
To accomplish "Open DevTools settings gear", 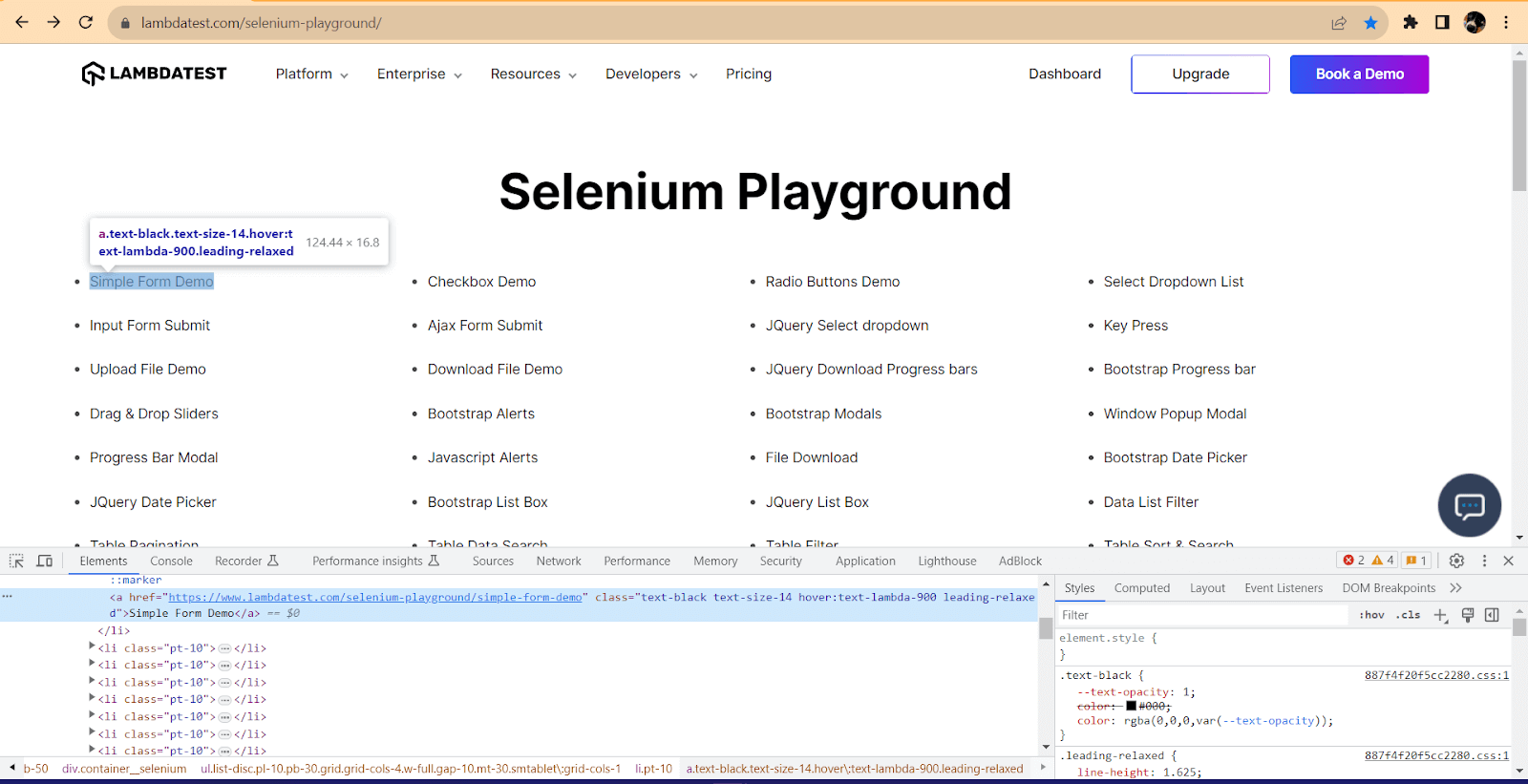I will coord(1456,561).
